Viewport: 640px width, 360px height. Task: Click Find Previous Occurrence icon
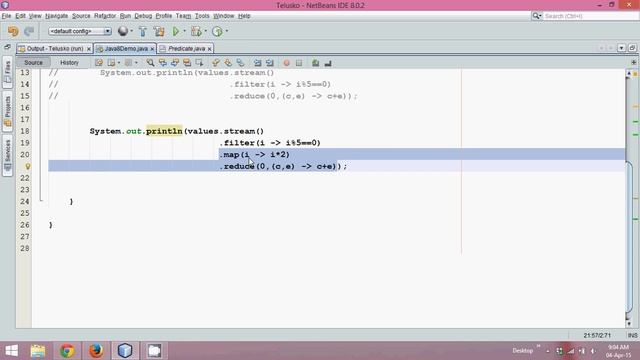pos(162,63)
